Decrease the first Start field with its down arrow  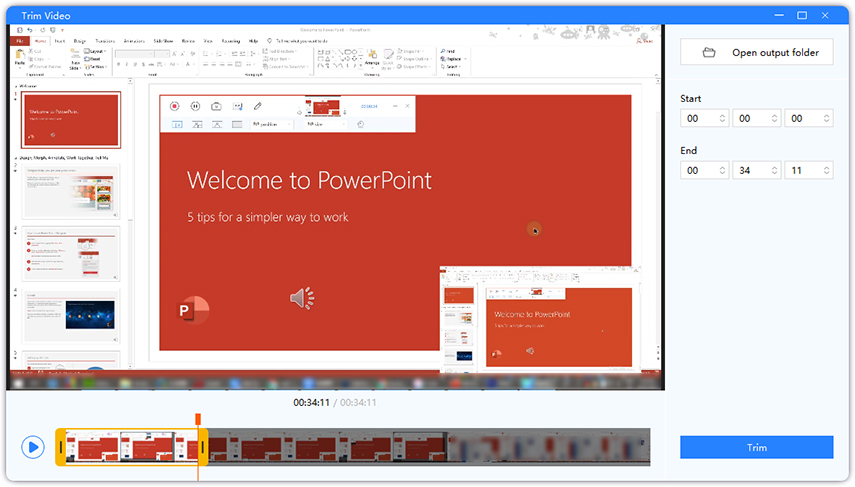[722, 121]
